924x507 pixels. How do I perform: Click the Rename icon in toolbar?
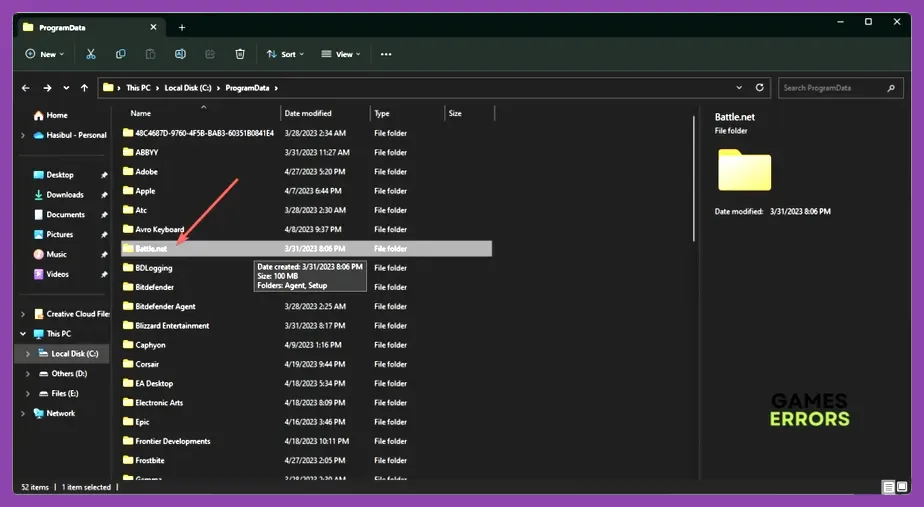click(180, 54)
